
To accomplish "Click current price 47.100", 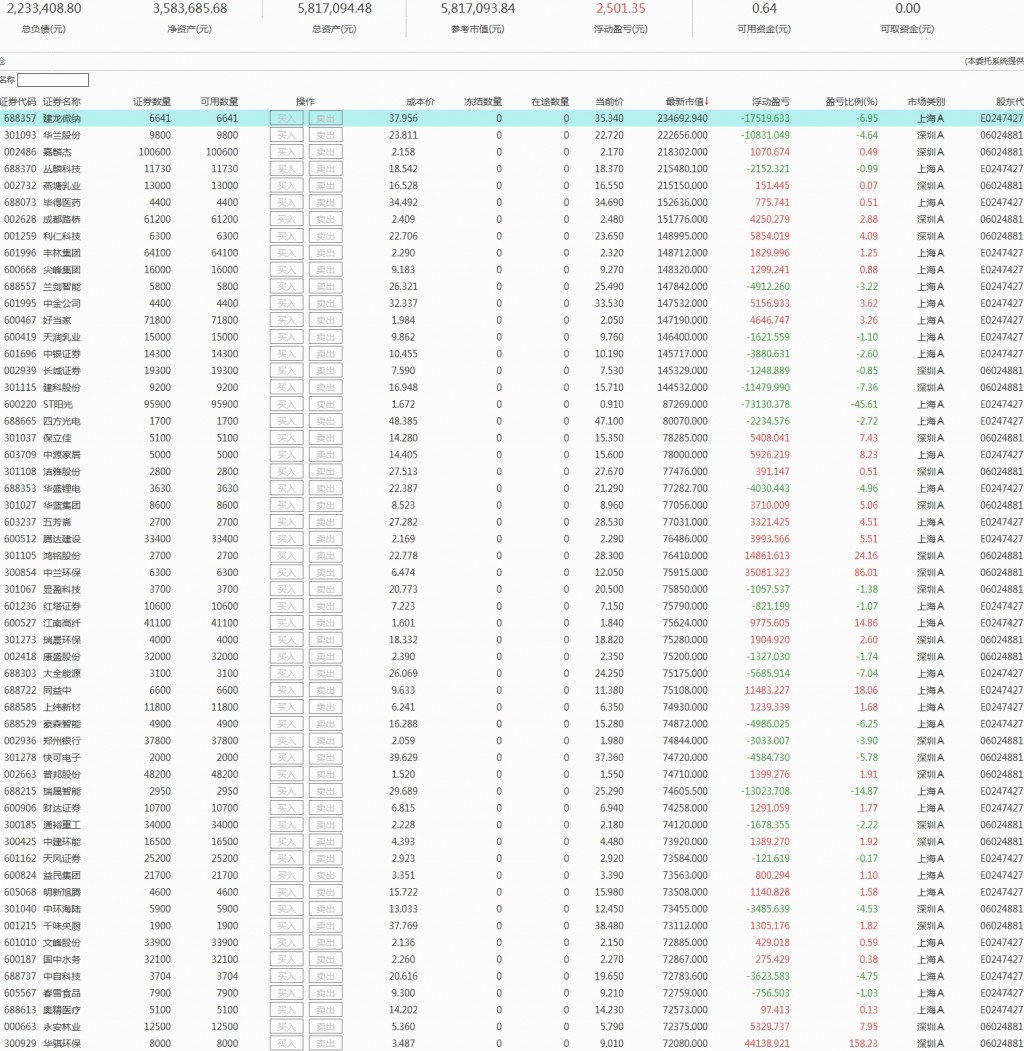I will [x=609, y=421].
